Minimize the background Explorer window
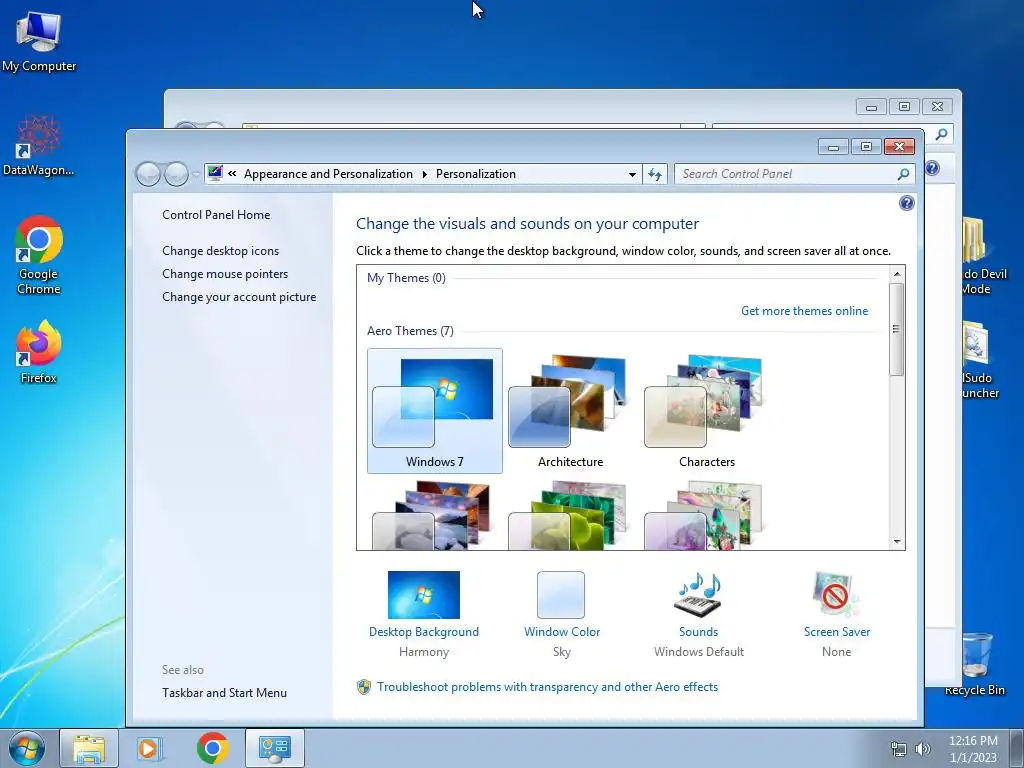Screen dimensions: 1024x768 [871, 106]
